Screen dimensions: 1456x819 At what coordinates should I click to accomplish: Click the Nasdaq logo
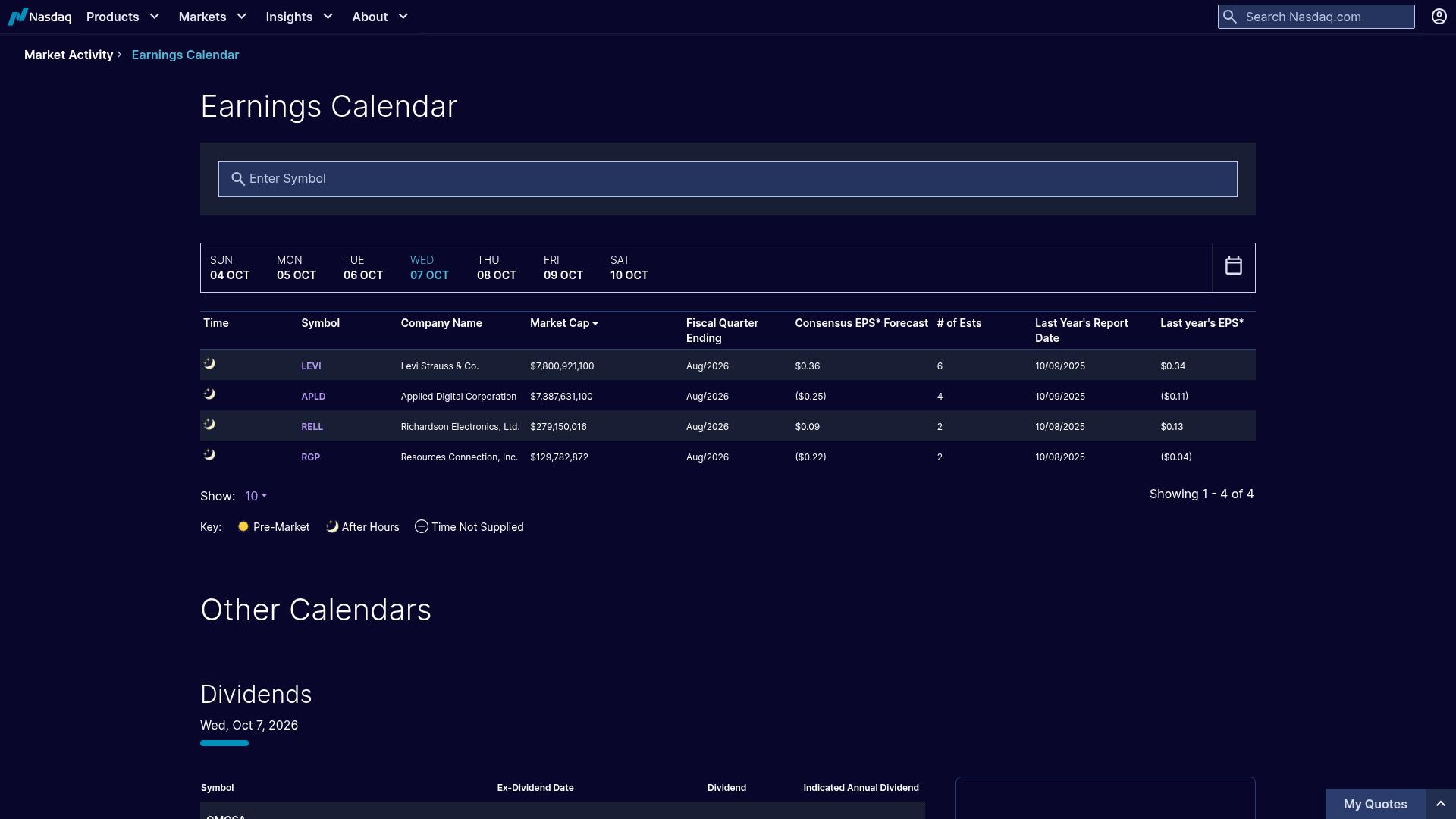39,17
